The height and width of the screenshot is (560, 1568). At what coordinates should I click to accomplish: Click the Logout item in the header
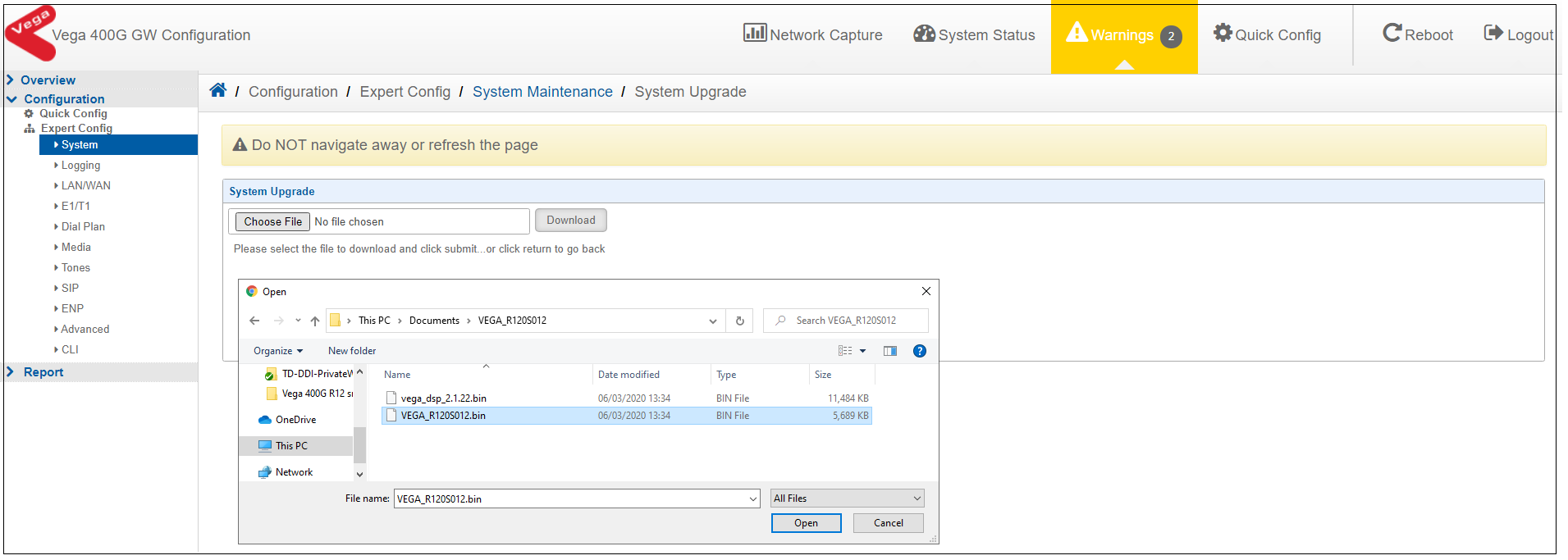(1518, 34)
